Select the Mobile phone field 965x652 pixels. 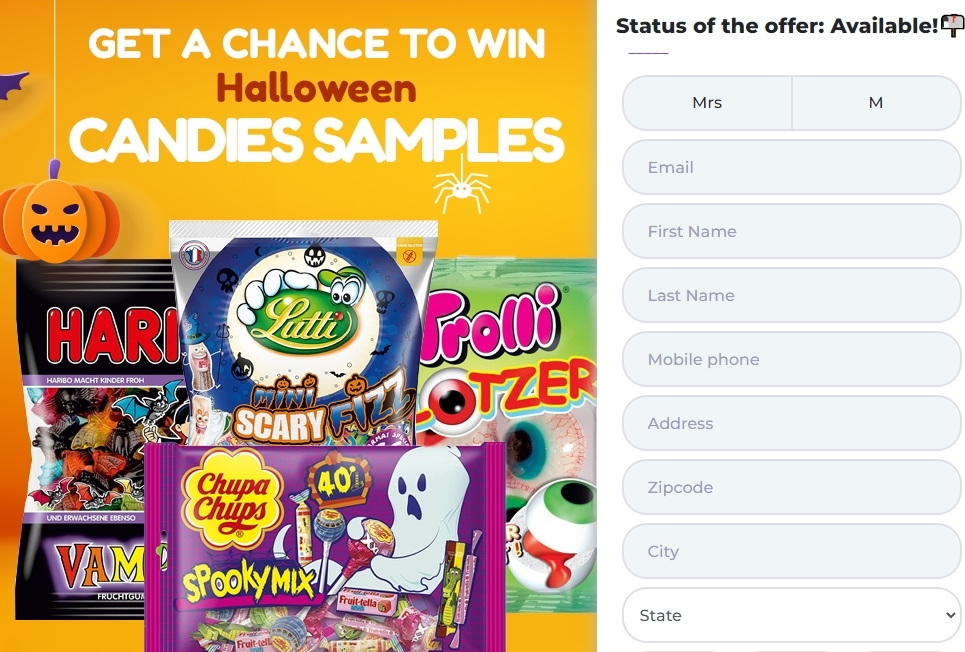pyautogui.click(x=791, y=359)
